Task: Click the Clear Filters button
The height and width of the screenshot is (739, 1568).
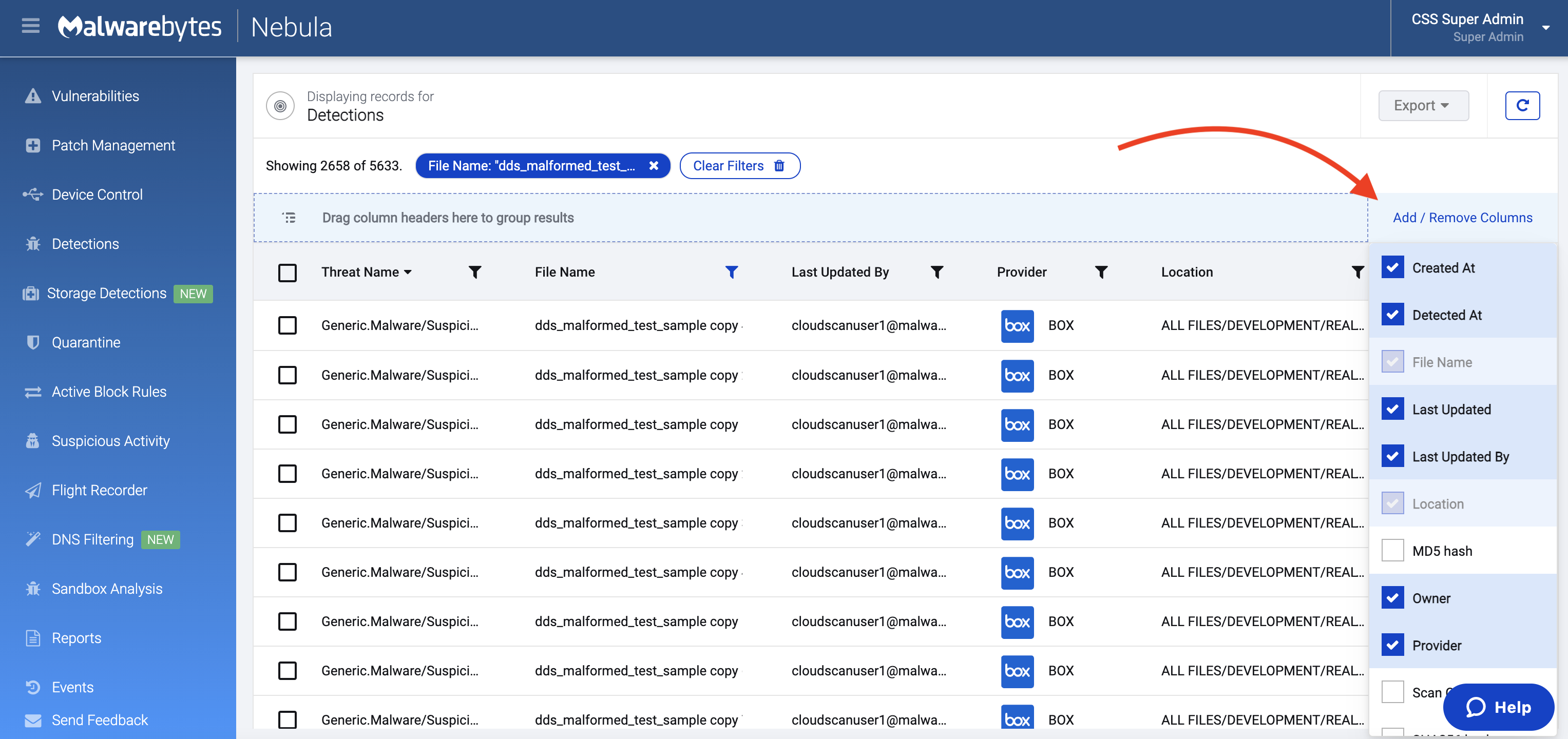Action: click(739, 165)
